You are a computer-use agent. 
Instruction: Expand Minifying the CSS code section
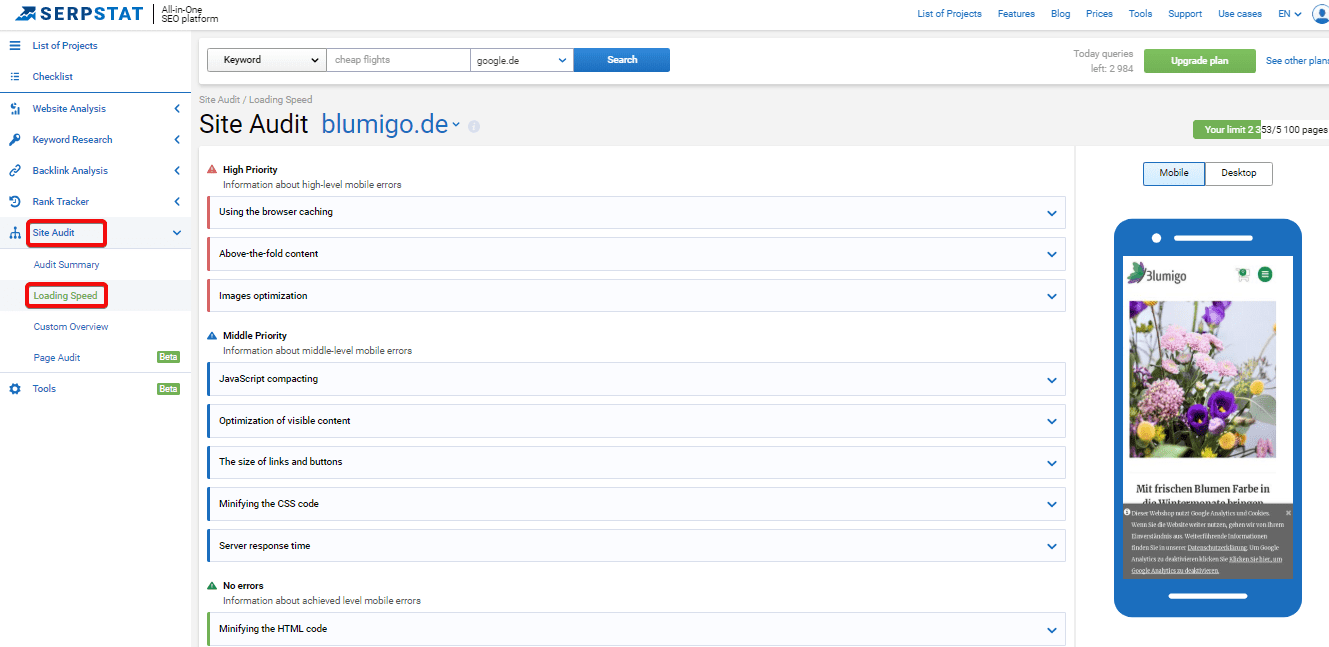tap(1052, 504)
